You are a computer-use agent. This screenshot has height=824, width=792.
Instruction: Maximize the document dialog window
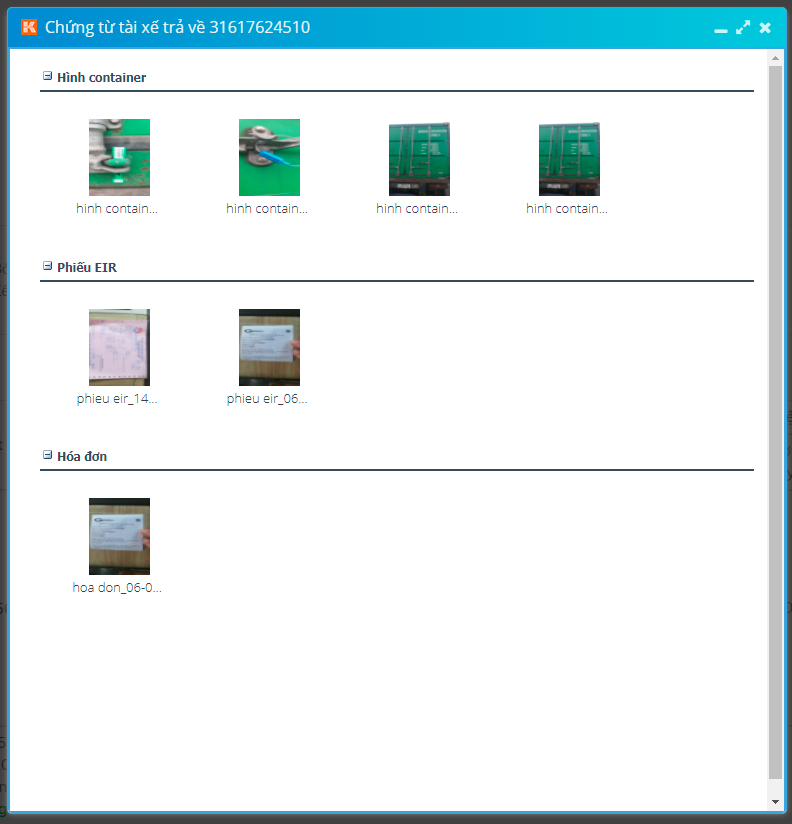coord(743,28)
